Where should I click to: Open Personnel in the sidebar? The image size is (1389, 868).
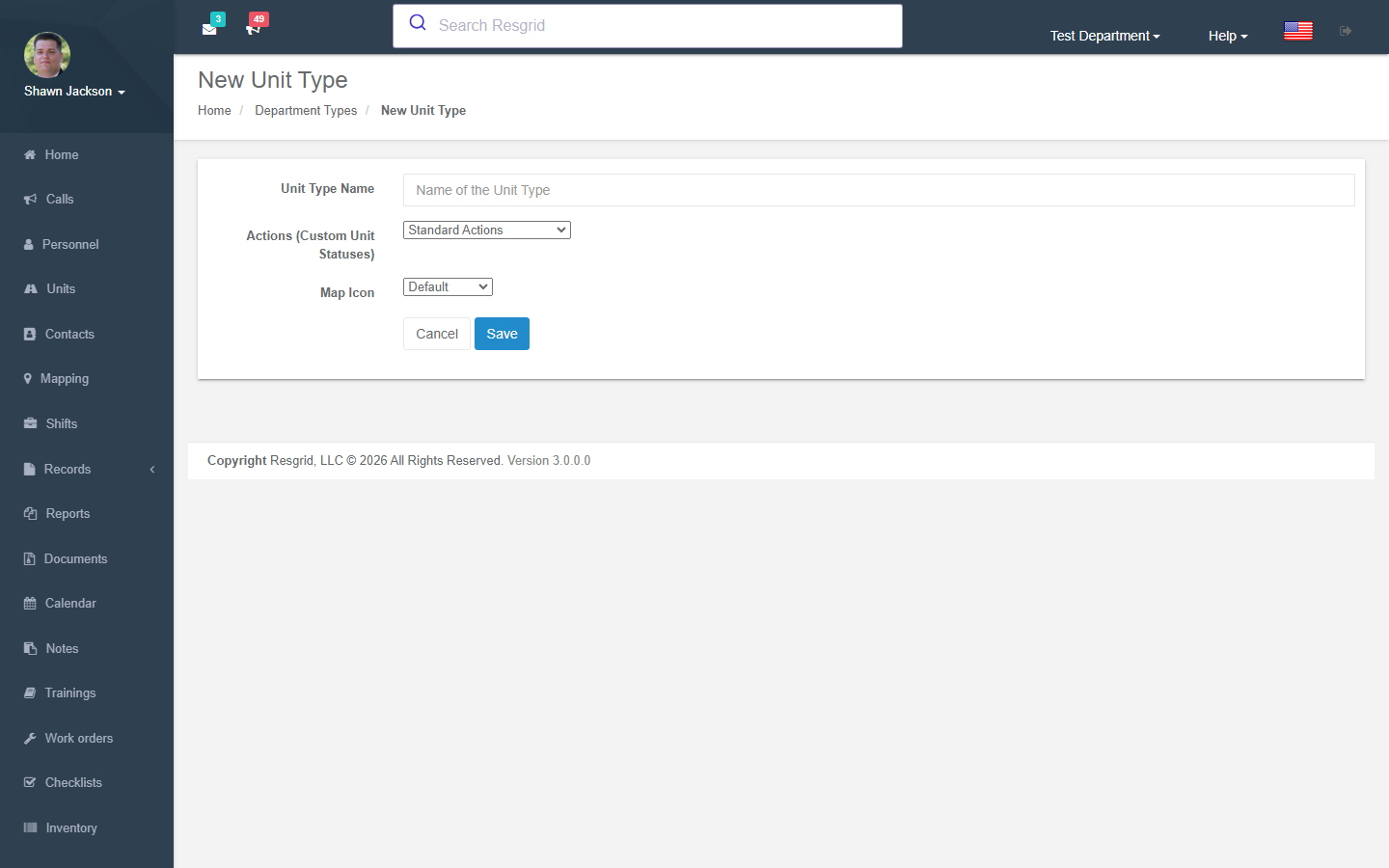coord(70,245)
